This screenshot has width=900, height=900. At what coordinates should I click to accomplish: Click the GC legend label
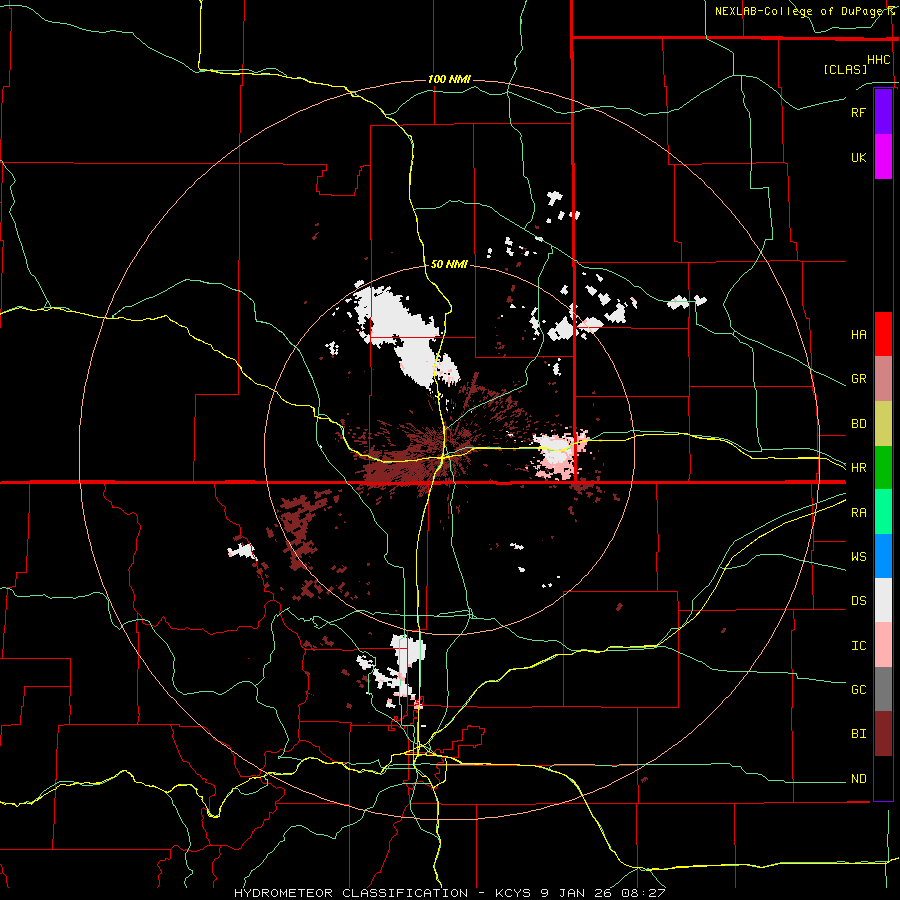(858, 690)
